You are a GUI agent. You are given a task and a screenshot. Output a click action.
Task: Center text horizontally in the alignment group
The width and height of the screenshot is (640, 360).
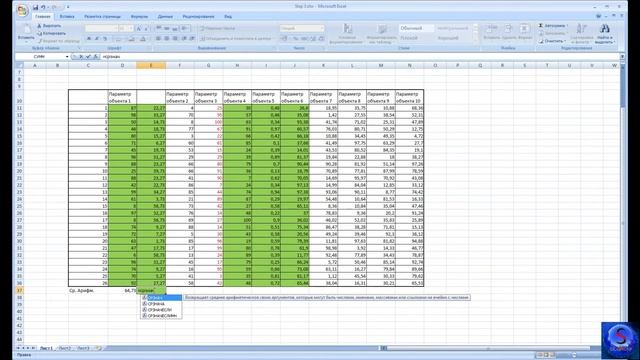point(167,39)
